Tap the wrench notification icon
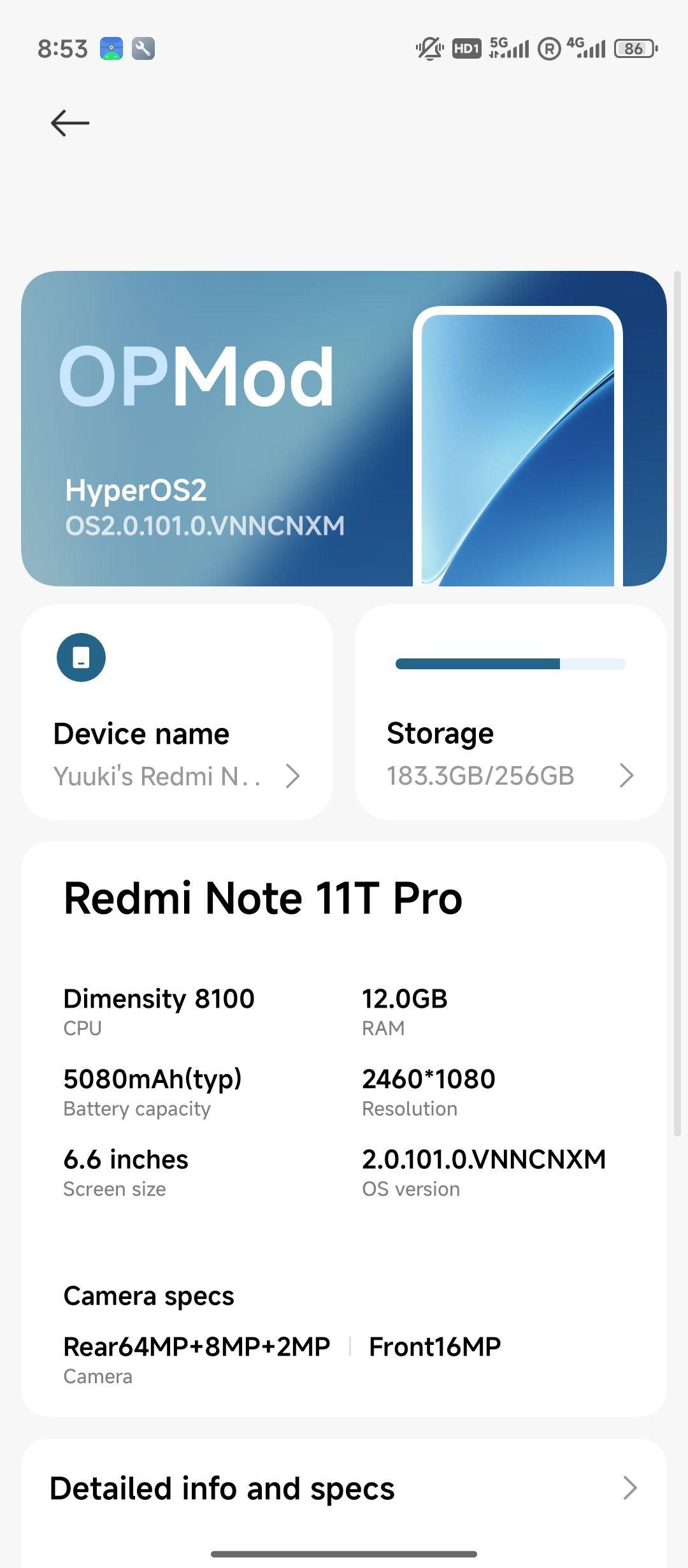This screenshot has height=1568, width=688. click(x=143, y=48)
